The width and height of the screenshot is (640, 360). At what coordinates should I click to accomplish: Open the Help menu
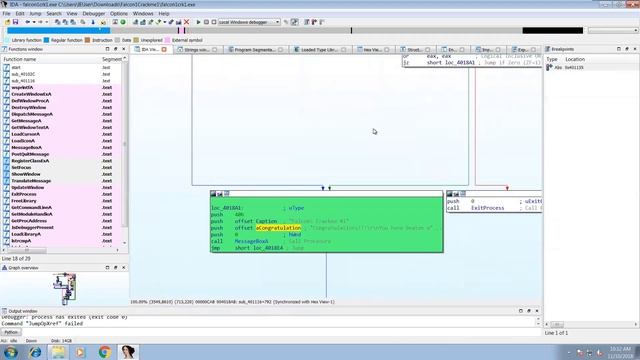point(164,13)
